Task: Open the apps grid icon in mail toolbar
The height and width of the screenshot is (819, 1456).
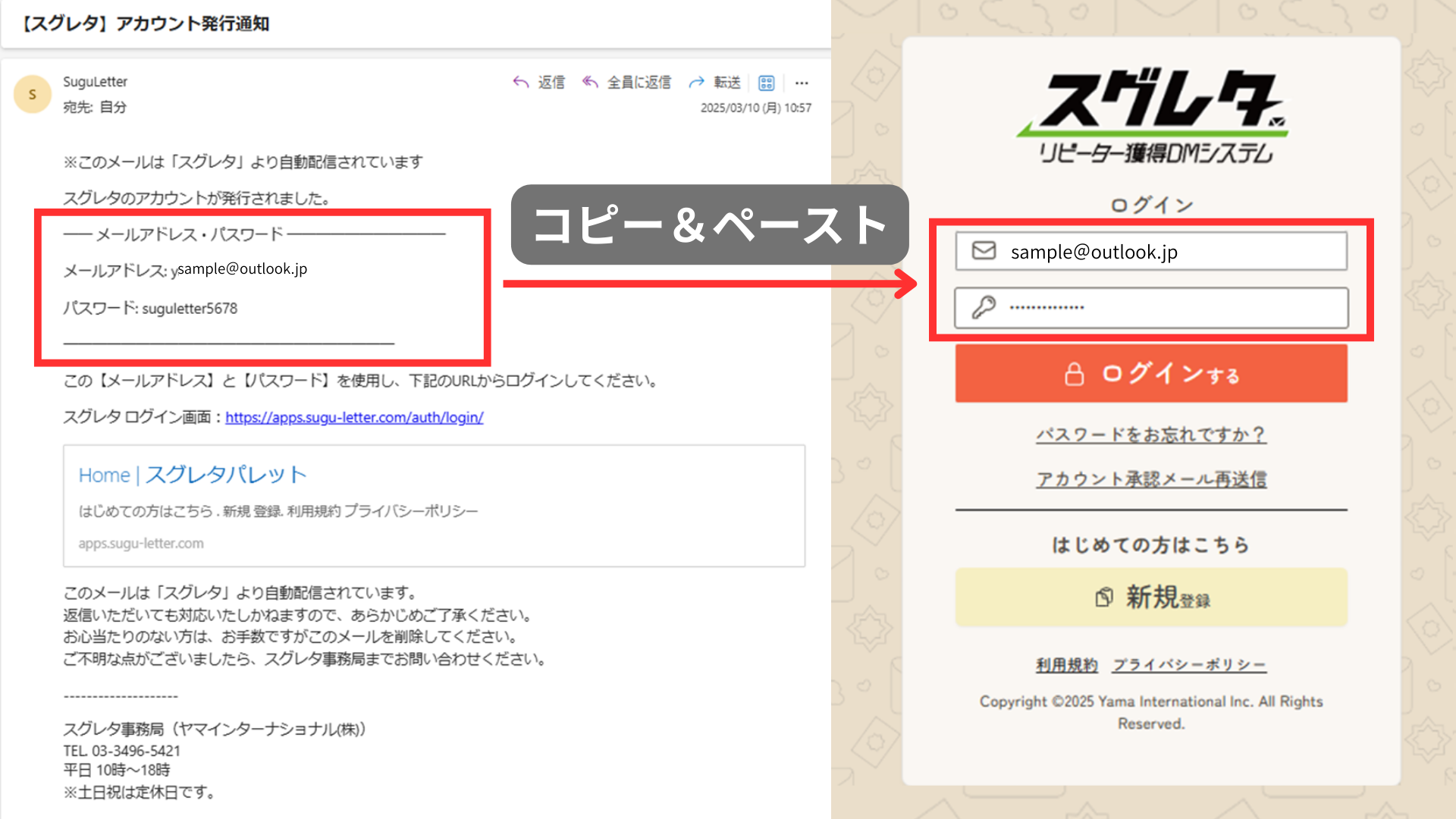Action: tap(767, 83)
